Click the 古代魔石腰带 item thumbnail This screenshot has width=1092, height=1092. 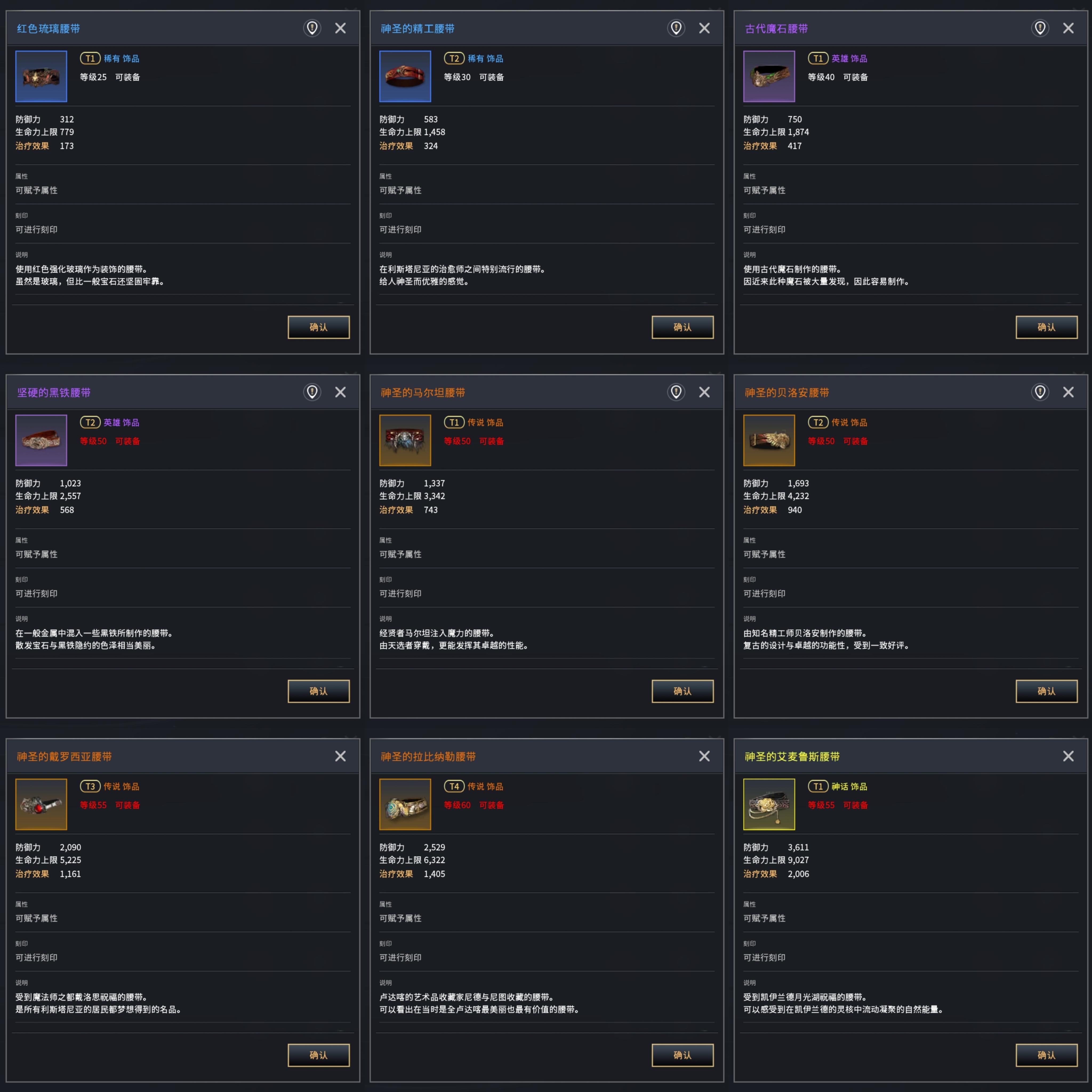769,76
